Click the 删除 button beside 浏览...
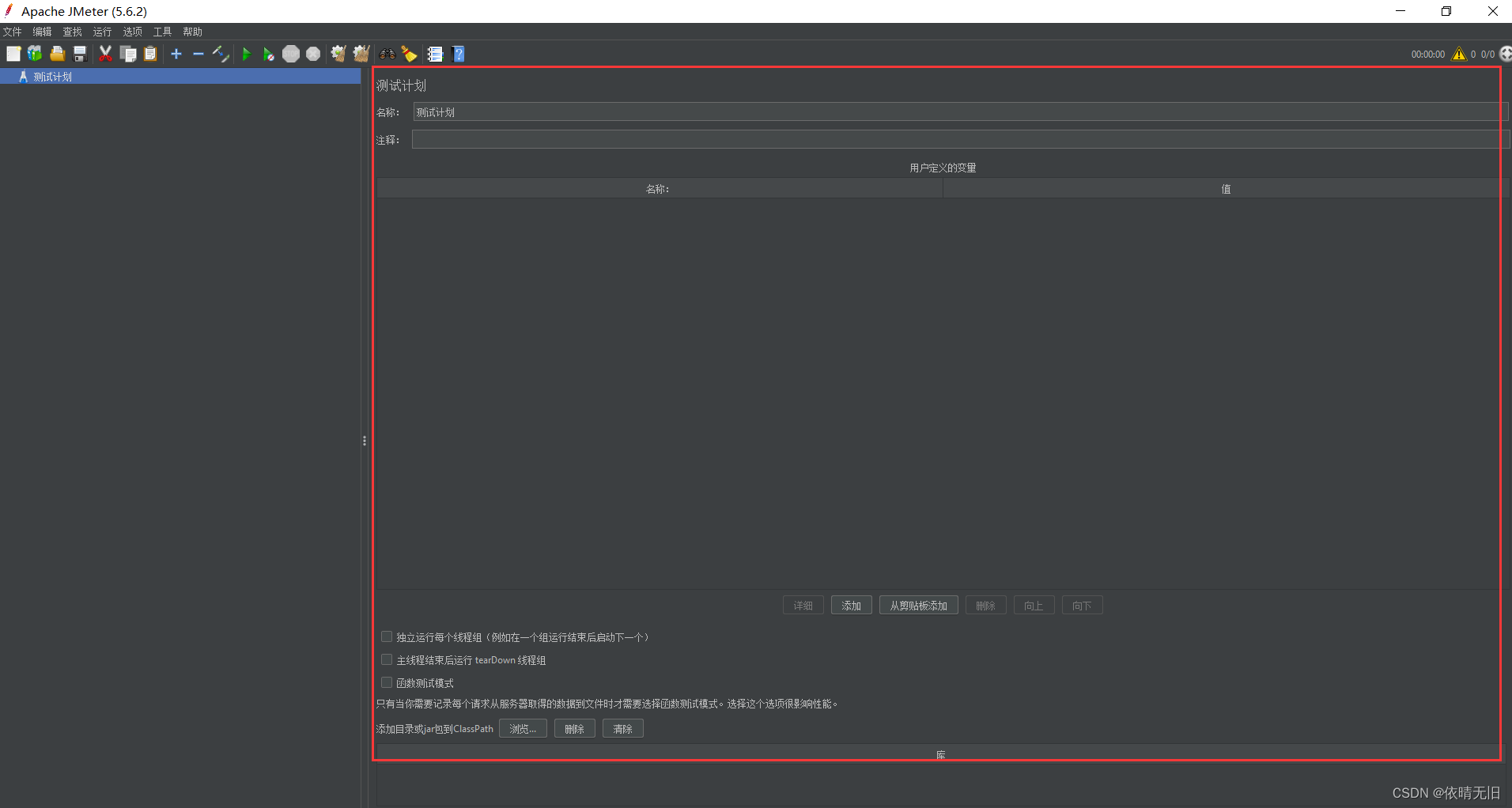The image size is (1512, 808). pos(575,729)
